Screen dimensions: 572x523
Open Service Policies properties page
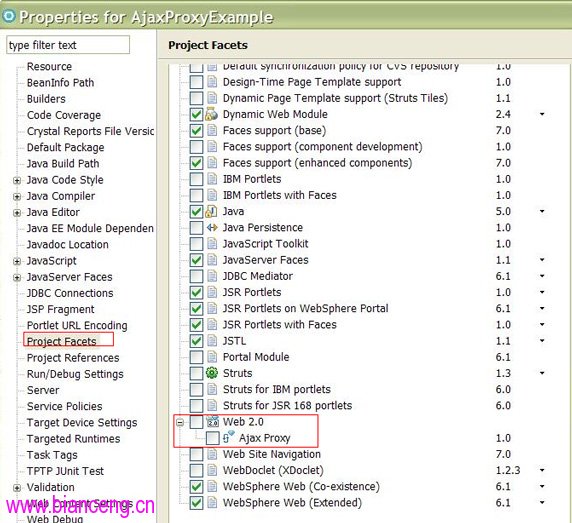(65, 406)
